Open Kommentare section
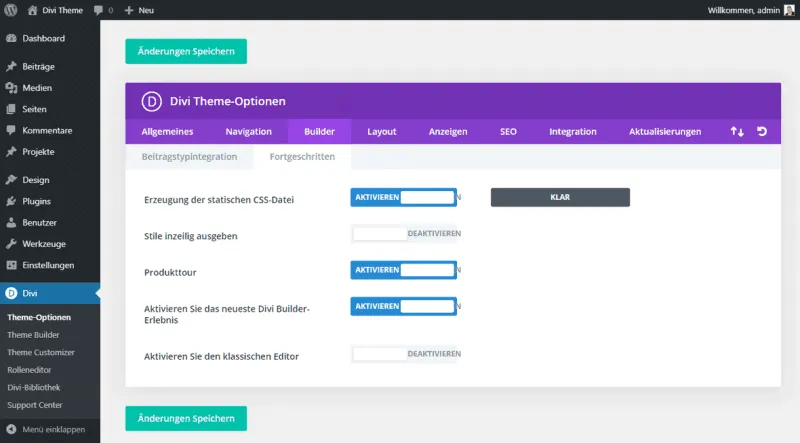This screenshot has width=800, height=443. tap(50, 131)
